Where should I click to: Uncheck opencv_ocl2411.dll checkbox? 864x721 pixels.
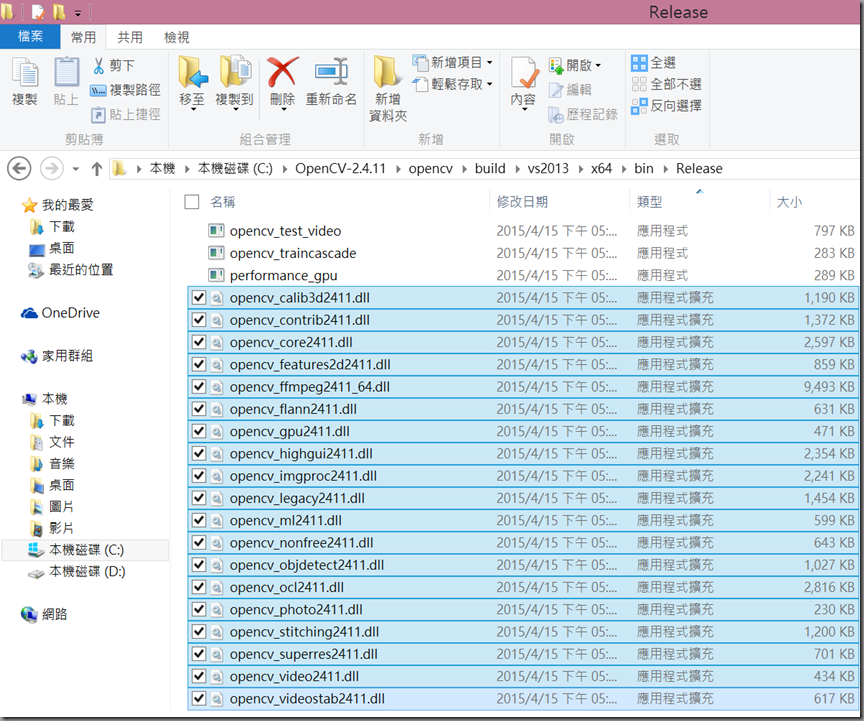198,587
